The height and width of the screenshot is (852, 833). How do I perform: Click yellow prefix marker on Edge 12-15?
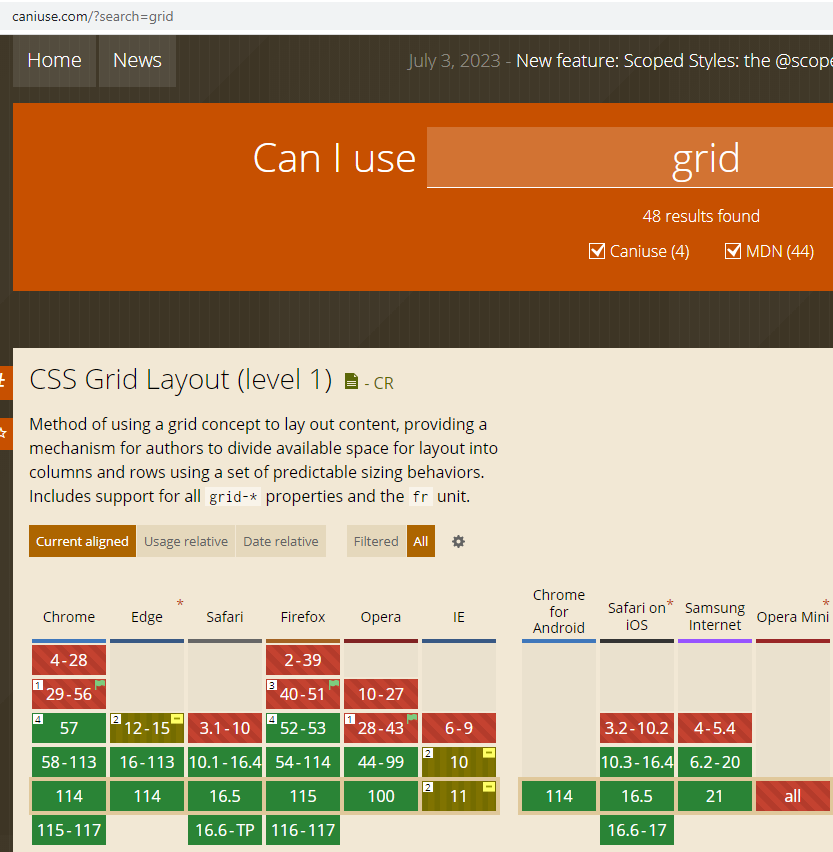click(x=177, y=719)
